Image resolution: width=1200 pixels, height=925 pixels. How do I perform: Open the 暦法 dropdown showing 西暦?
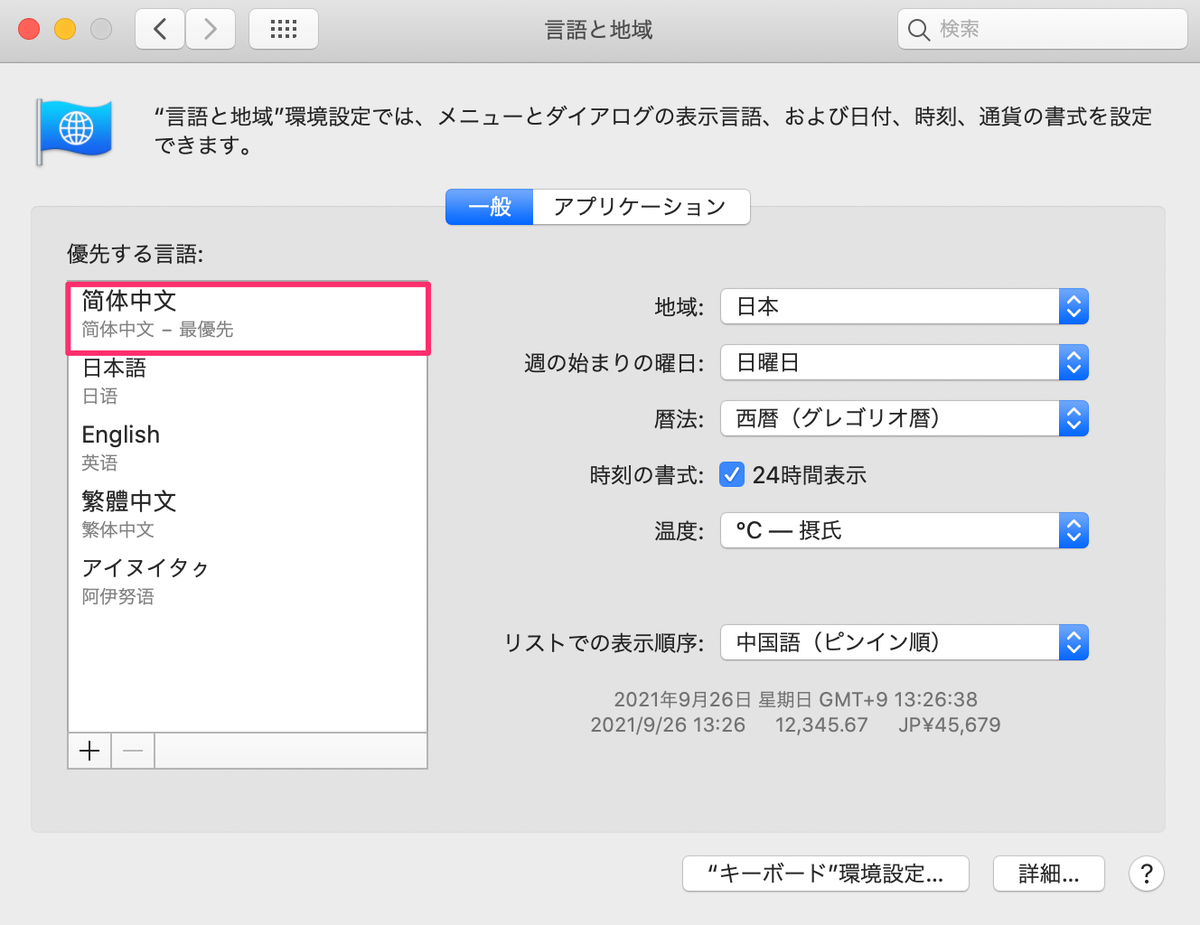click(904, 419)
